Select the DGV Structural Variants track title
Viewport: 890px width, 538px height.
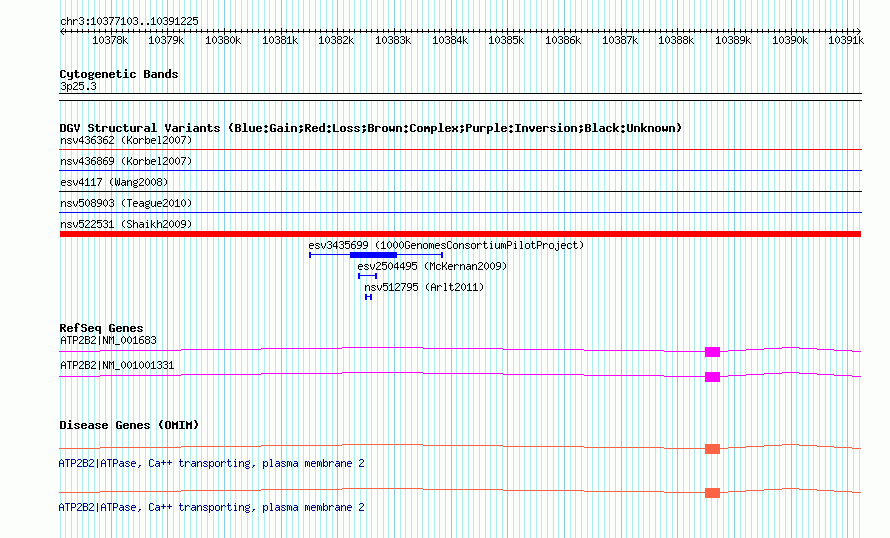point(371,128)
